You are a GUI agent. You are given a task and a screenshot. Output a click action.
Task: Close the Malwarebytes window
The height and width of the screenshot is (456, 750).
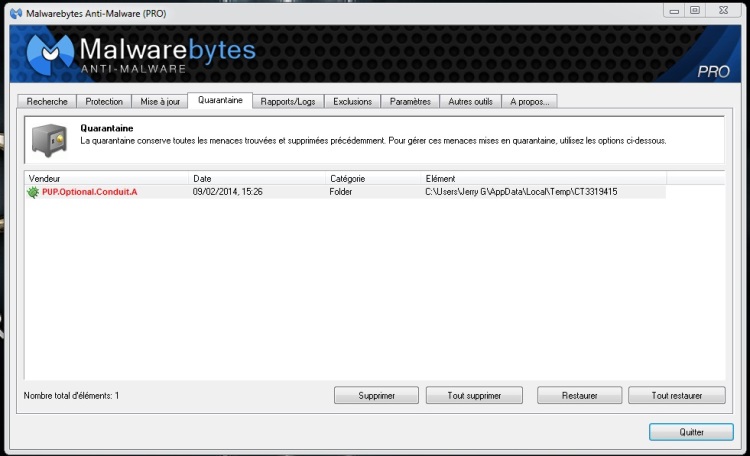pos(723,11)
